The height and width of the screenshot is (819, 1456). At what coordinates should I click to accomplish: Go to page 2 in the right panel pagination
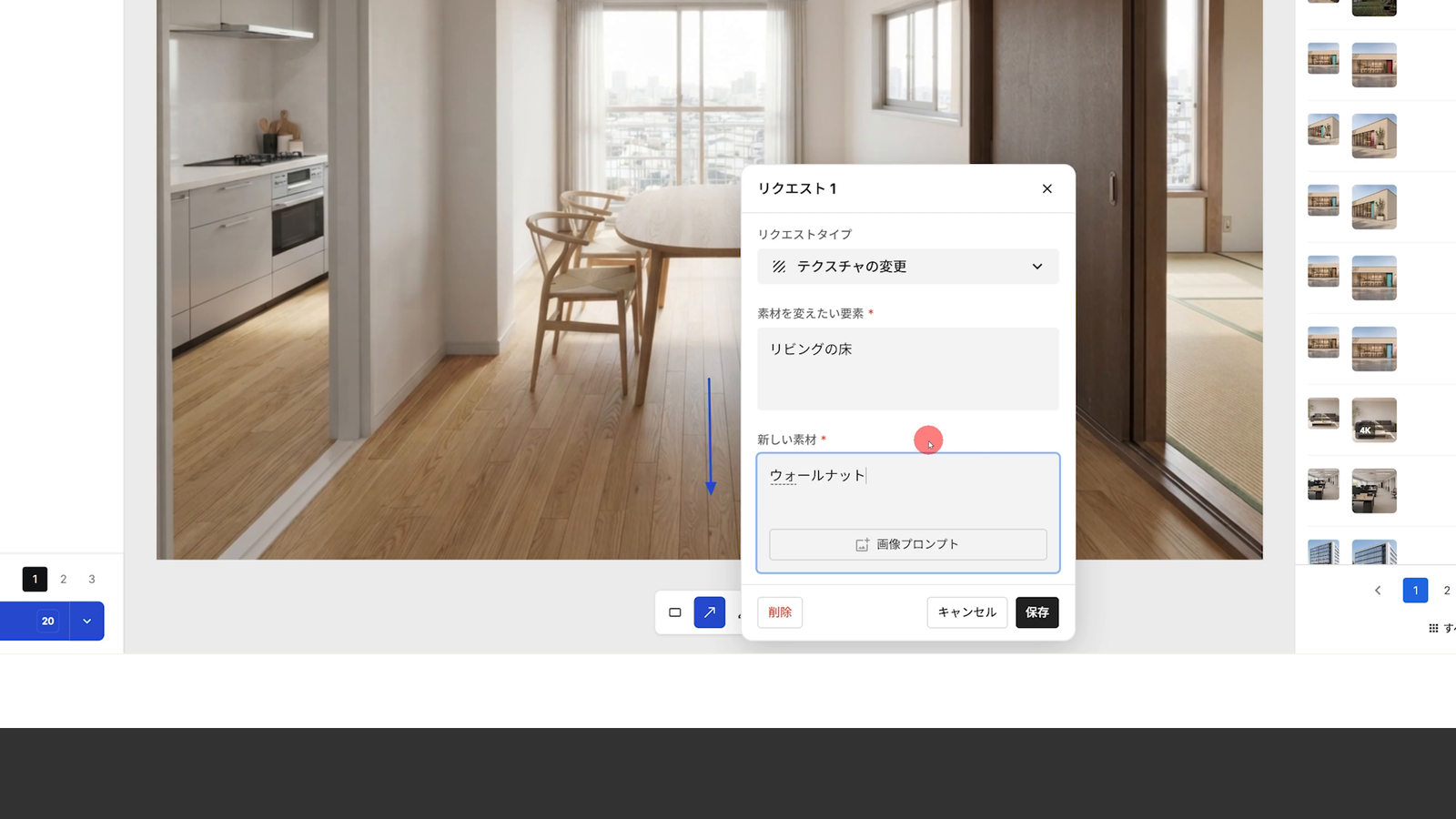coord(1446,591)
